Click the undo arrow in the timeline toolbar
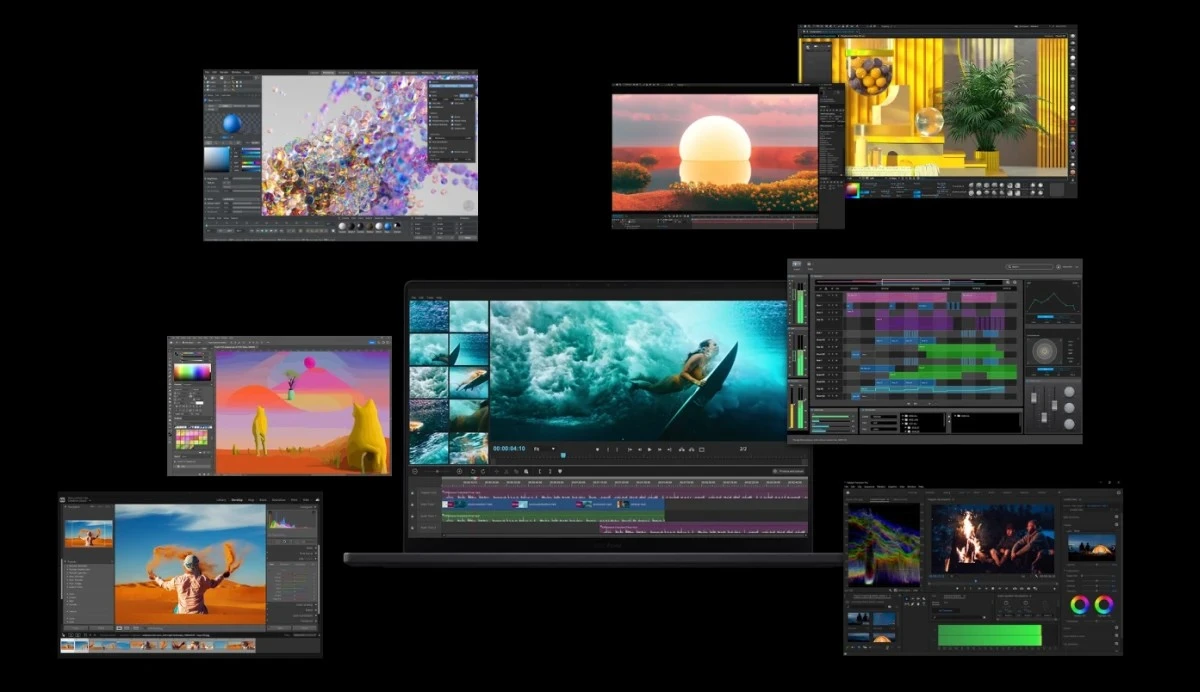This screenshot has width=1200, height=692. coord(473,471)
